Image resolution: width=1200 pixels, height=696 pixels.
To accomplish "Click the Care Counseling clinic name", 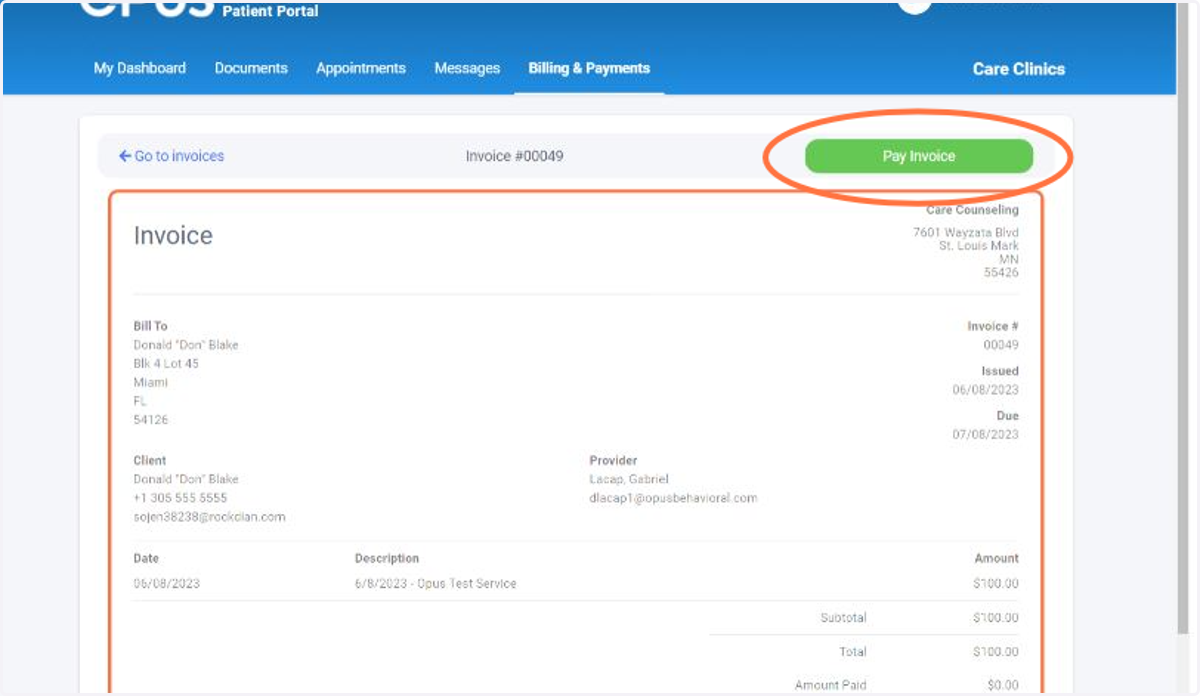I will [972, 210].
